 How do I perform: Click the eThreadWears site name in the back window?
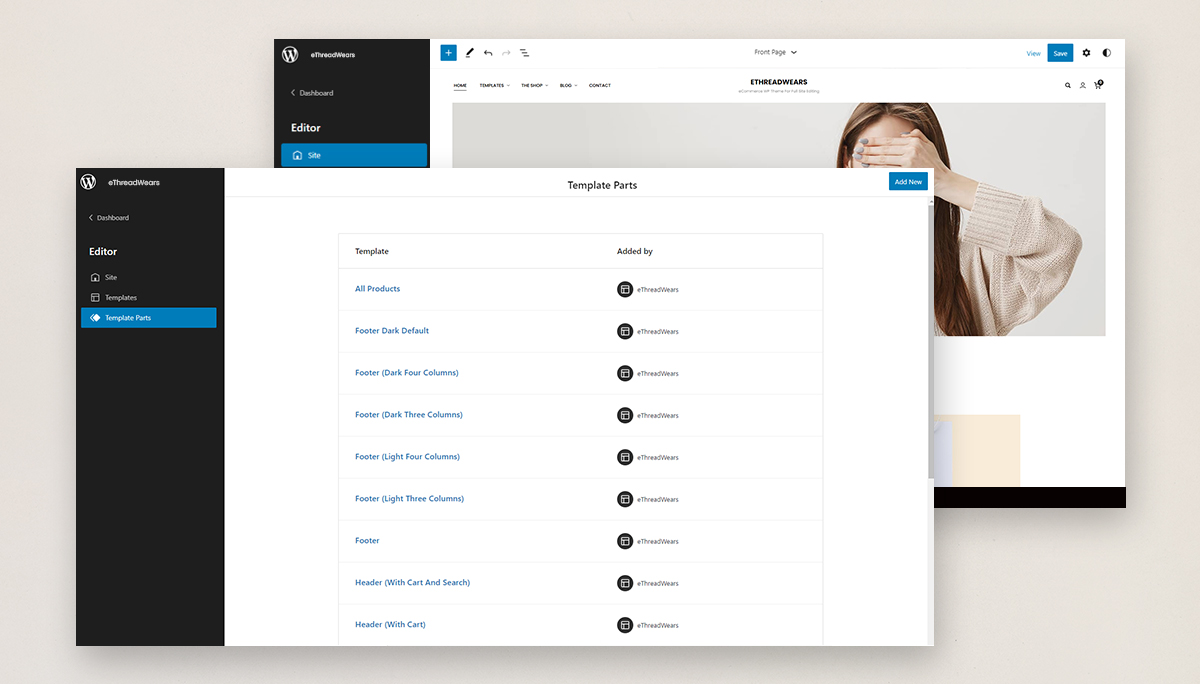point(331,55)
